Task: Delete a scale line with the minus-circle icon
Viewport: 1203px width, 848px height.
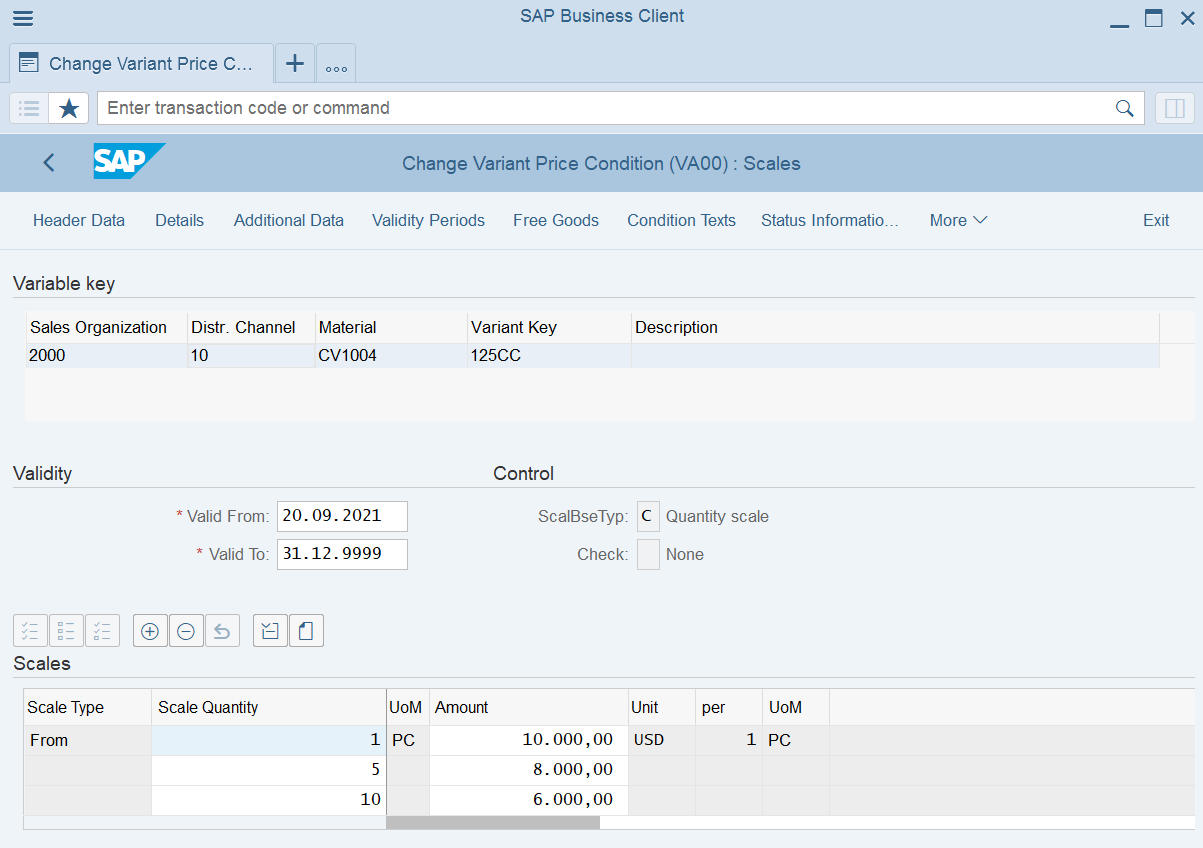Action: pos(186,631)
